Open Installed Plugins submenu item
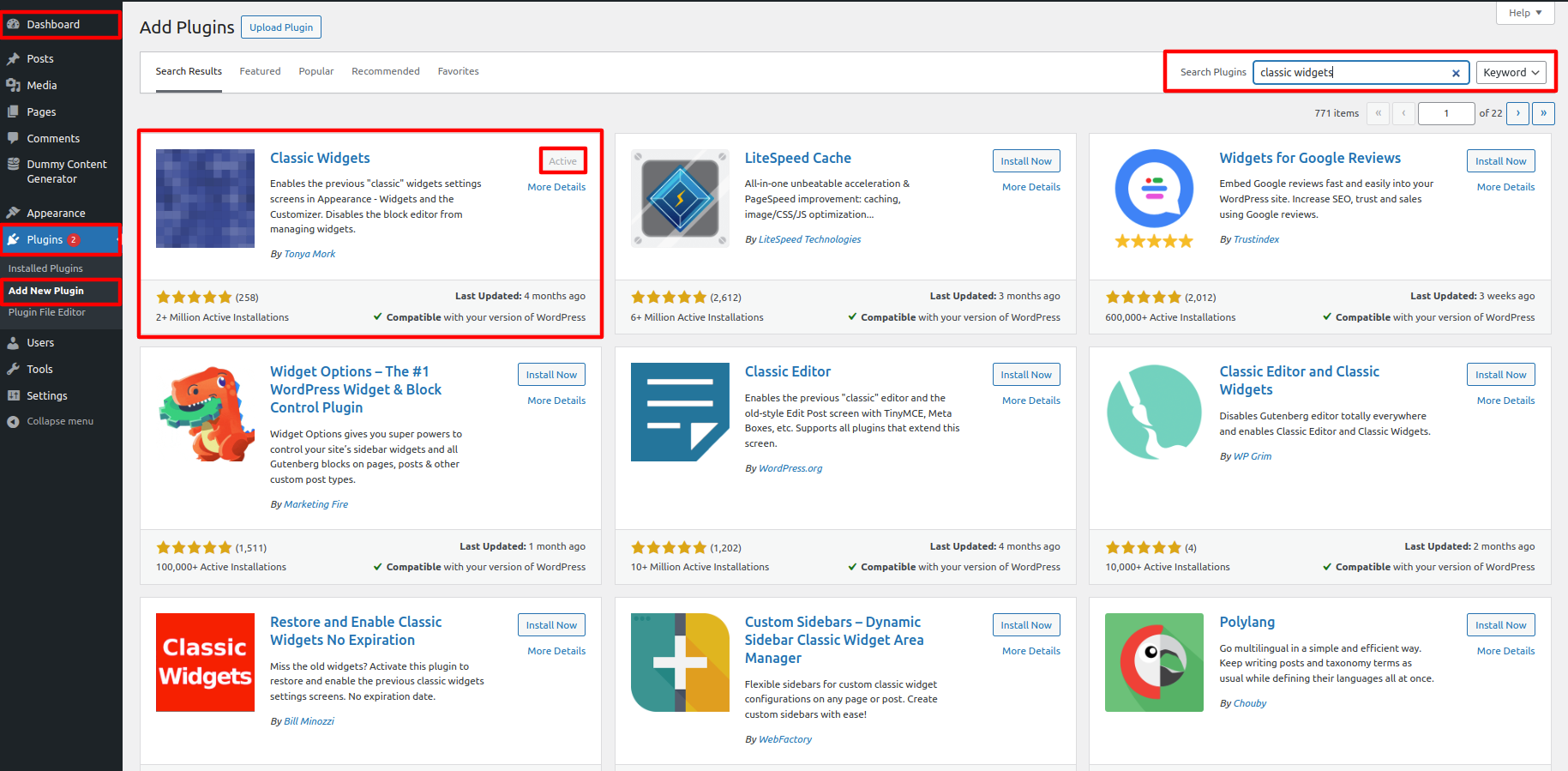The height and width of the screenshot is (771, 1568). pos(45,268)
